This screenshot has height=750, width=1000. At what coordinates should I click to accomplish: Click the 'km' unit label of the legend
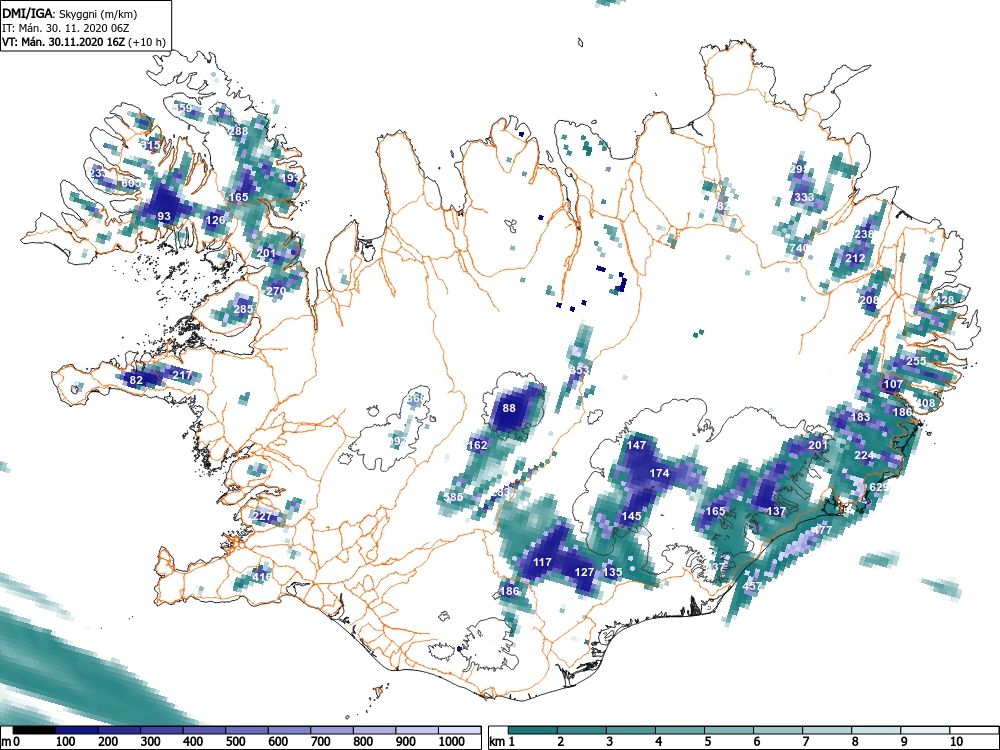click(497, 741)
